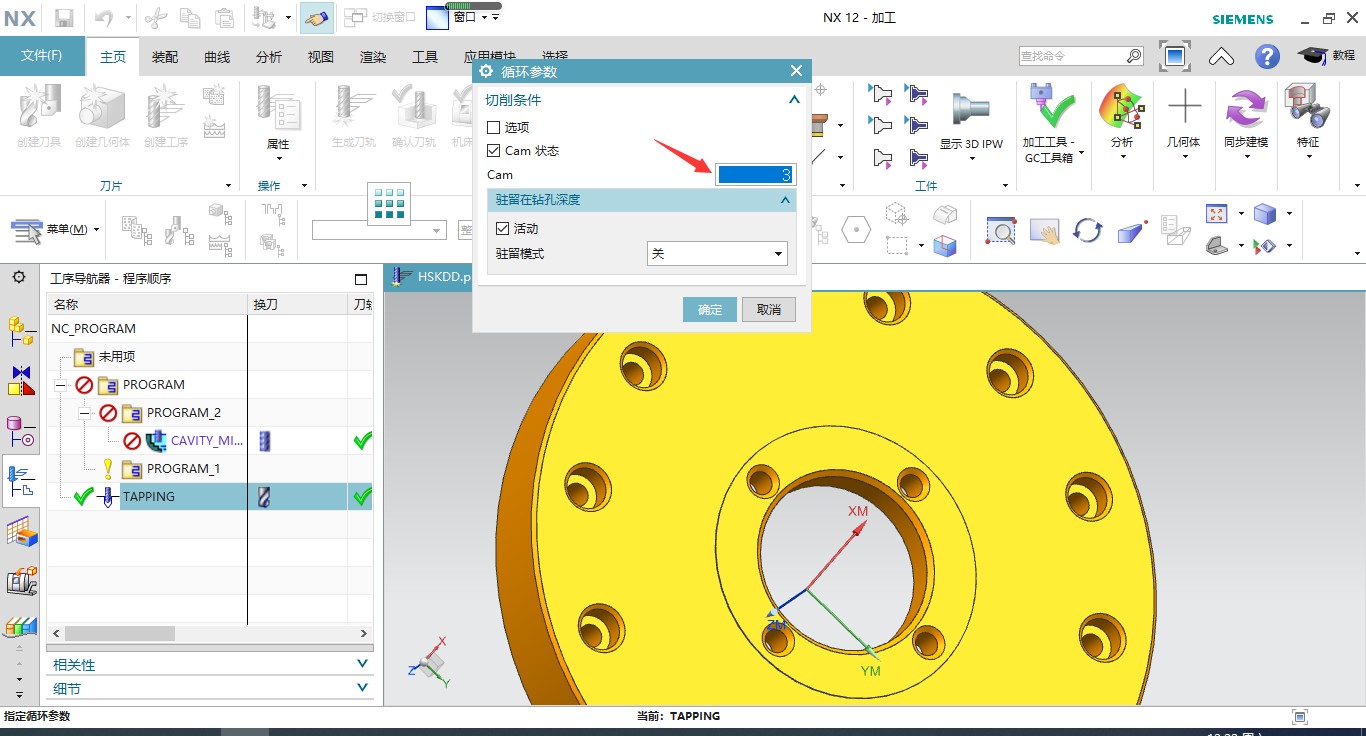Click the Verify Tool Path (确认刀轨) icon

(413, 115)
